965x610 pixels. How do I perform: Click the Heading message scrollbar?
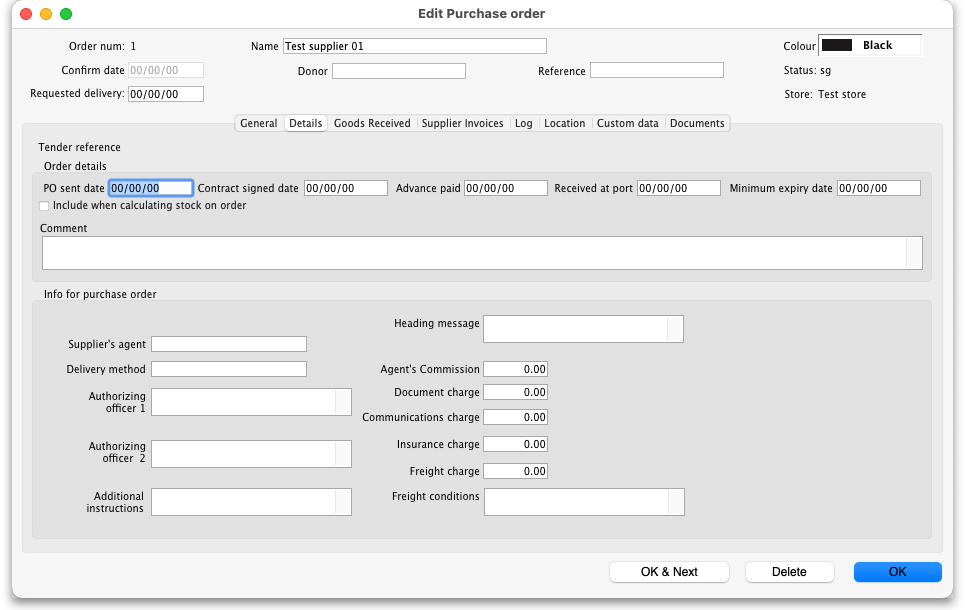[675, 329]
